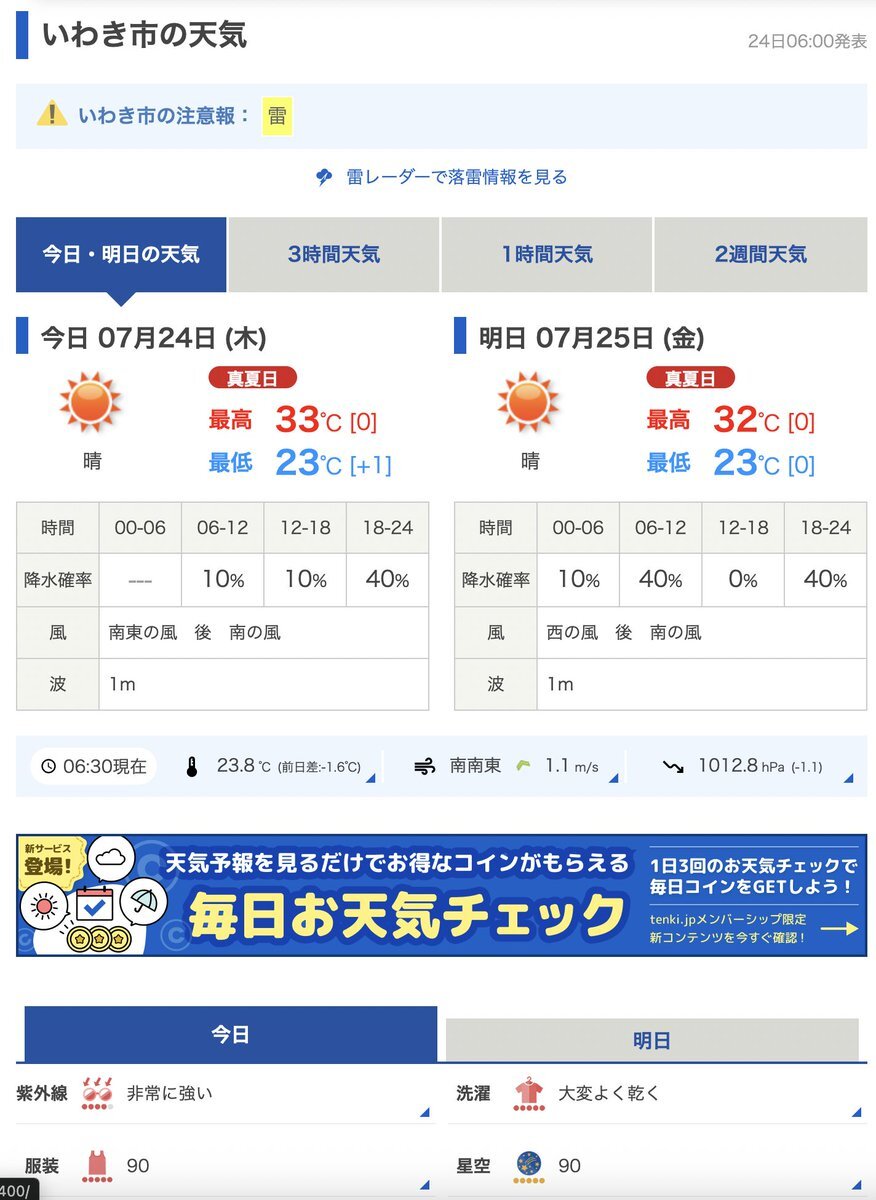Click the yellow warning triangle icon

(x=52, y=115)
